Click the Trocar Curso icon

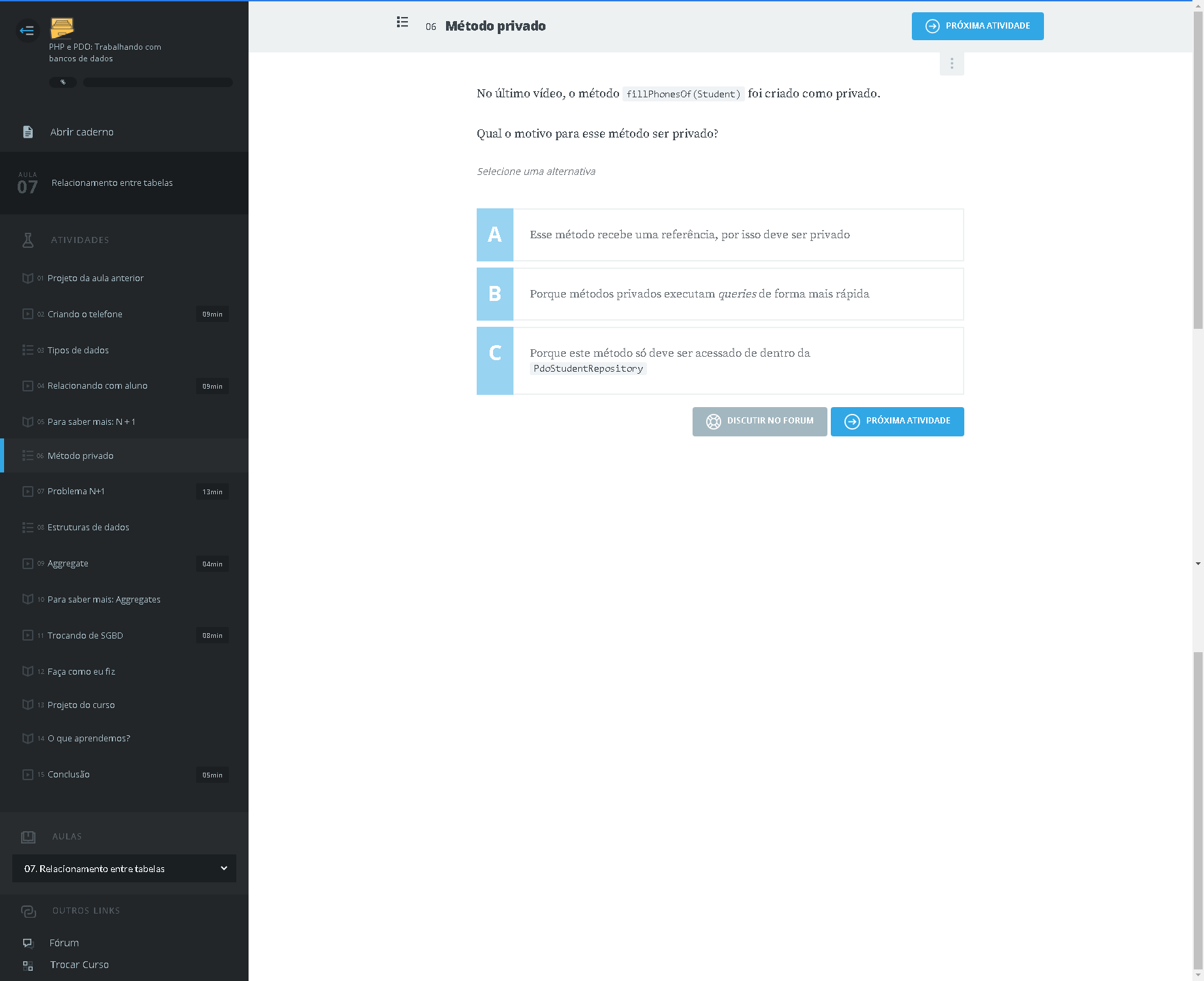click(28, 965)
